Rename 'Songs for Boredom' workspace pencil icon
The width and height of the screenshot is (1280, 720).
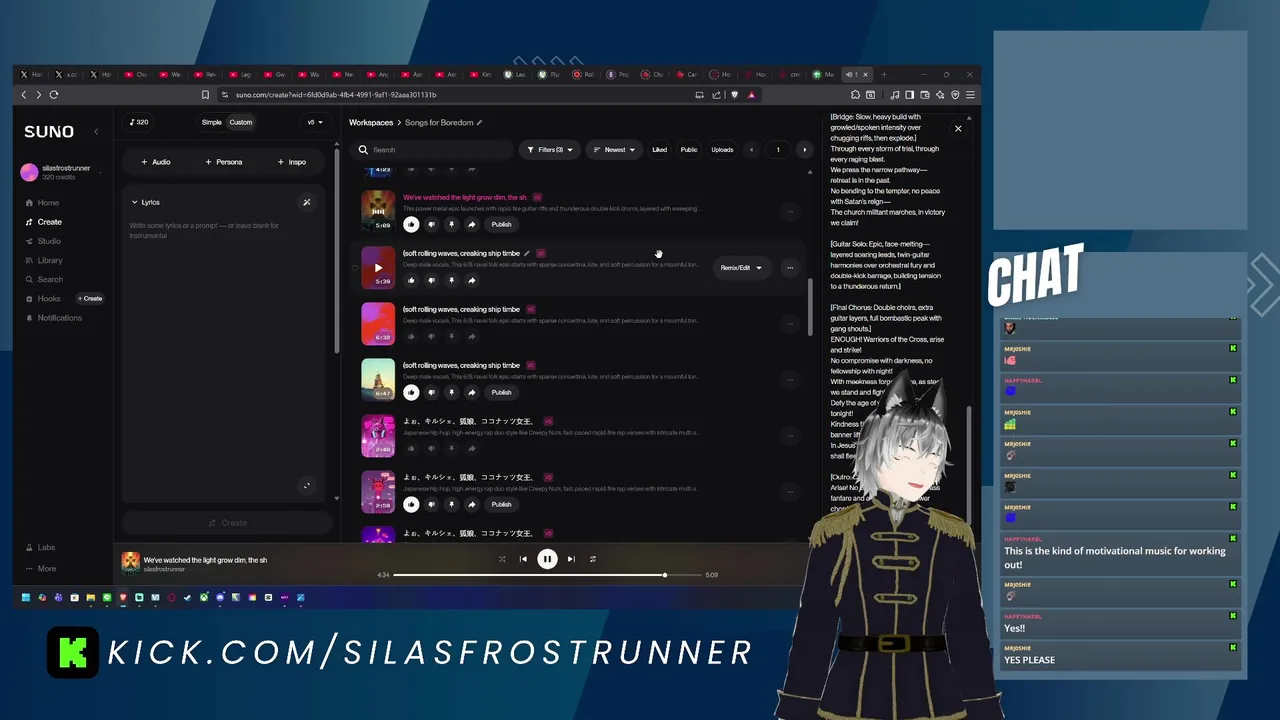pyautogui.click(x=479, y=122)
